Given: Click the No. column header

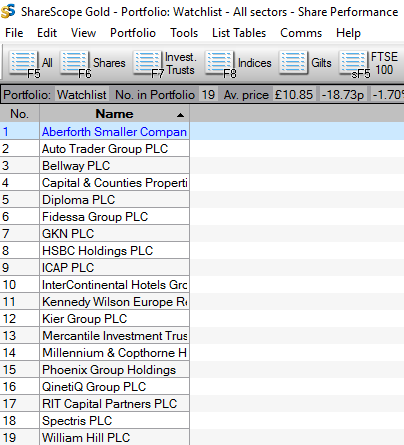Looking at the screenshot, I should tap(19, 114).
